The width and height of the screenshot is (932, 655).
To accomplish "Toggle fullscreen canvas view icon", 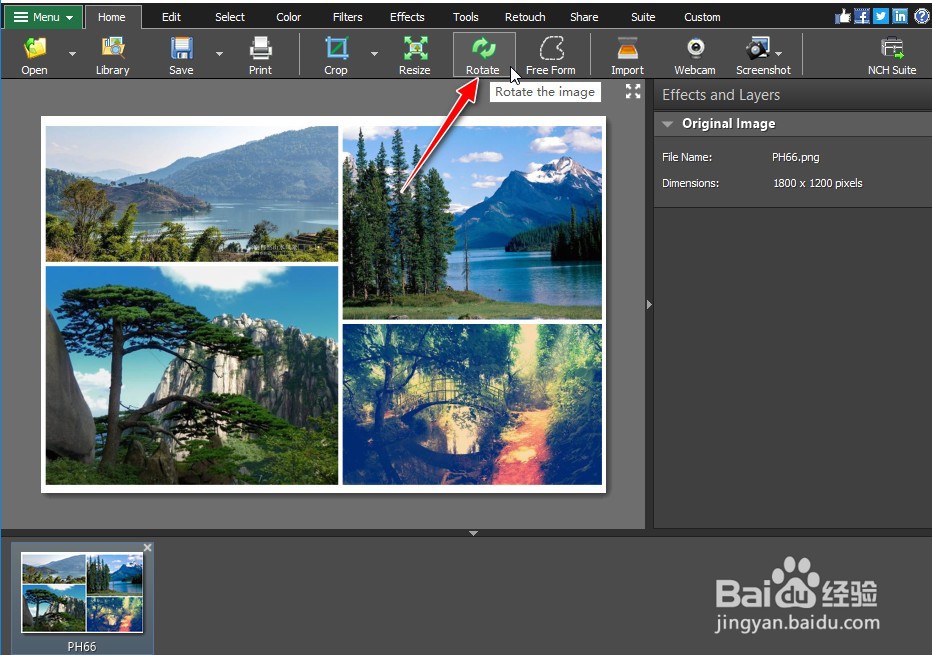I will tap(633, 91).
